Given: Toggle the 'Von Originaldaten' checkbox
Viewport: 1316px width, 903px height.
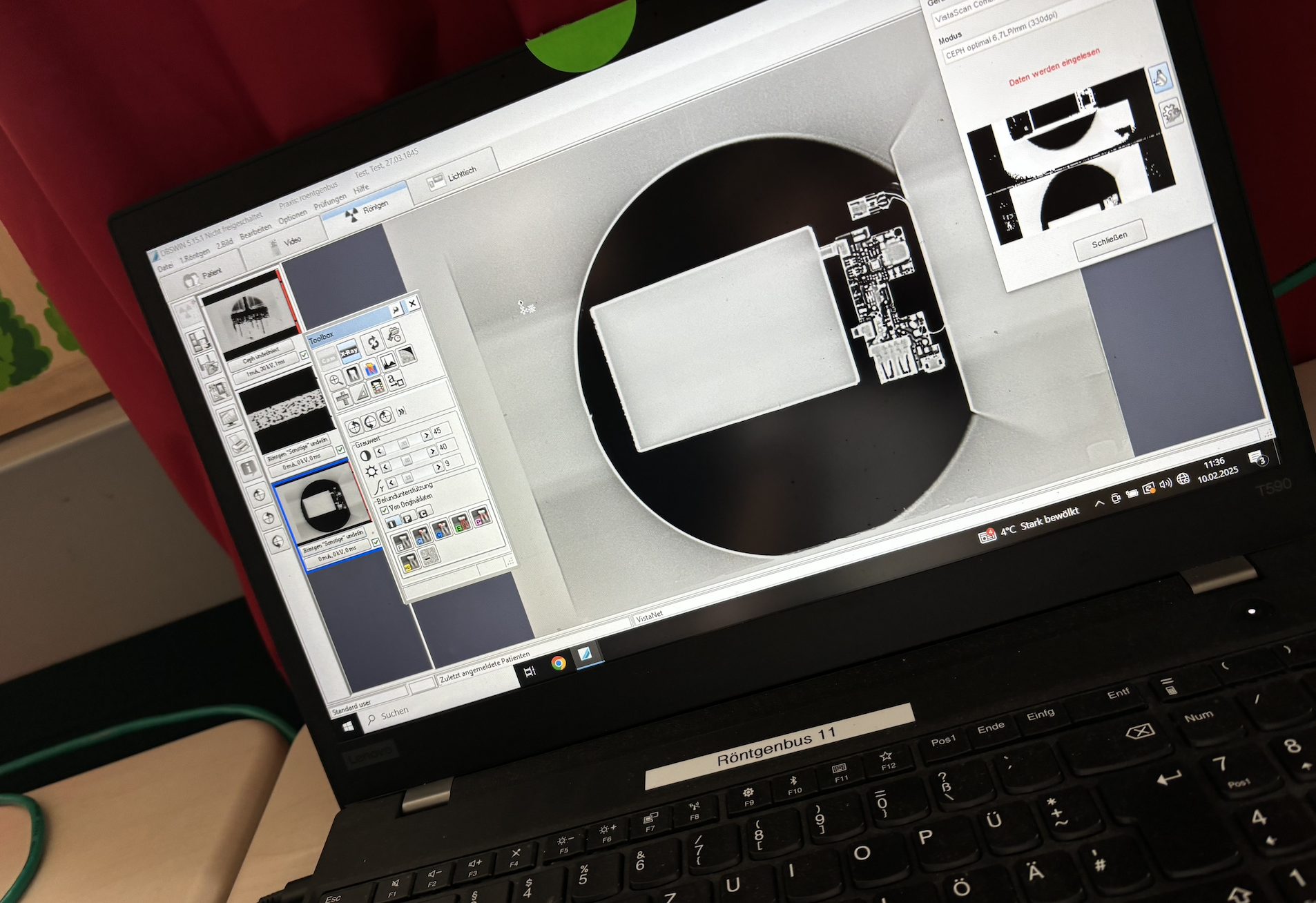Looking at the screenshot, I should (385, 510).
